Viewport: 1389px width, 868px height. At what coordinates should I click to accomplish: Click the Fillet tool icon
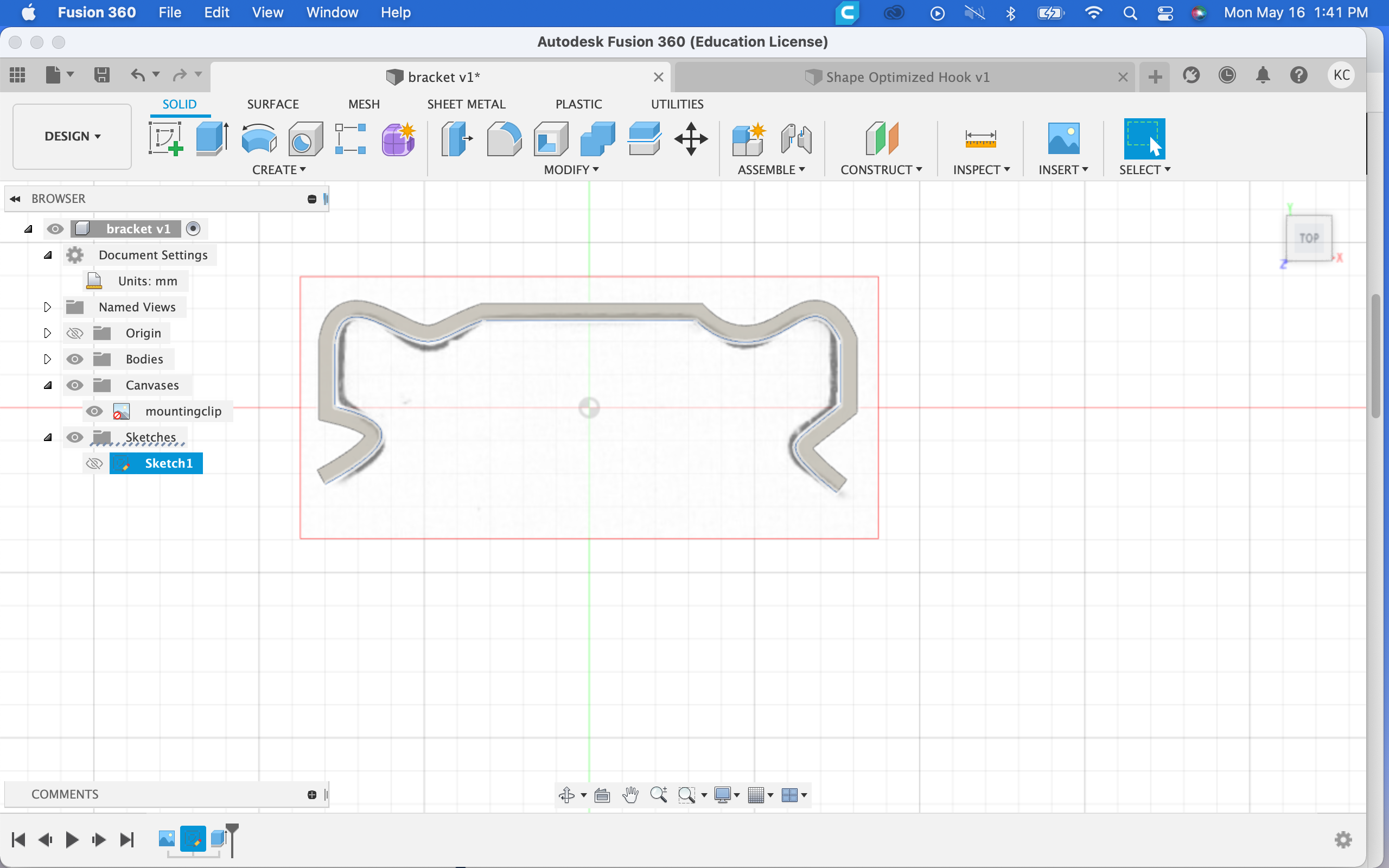pyautogui.click(x=505, y=139)
